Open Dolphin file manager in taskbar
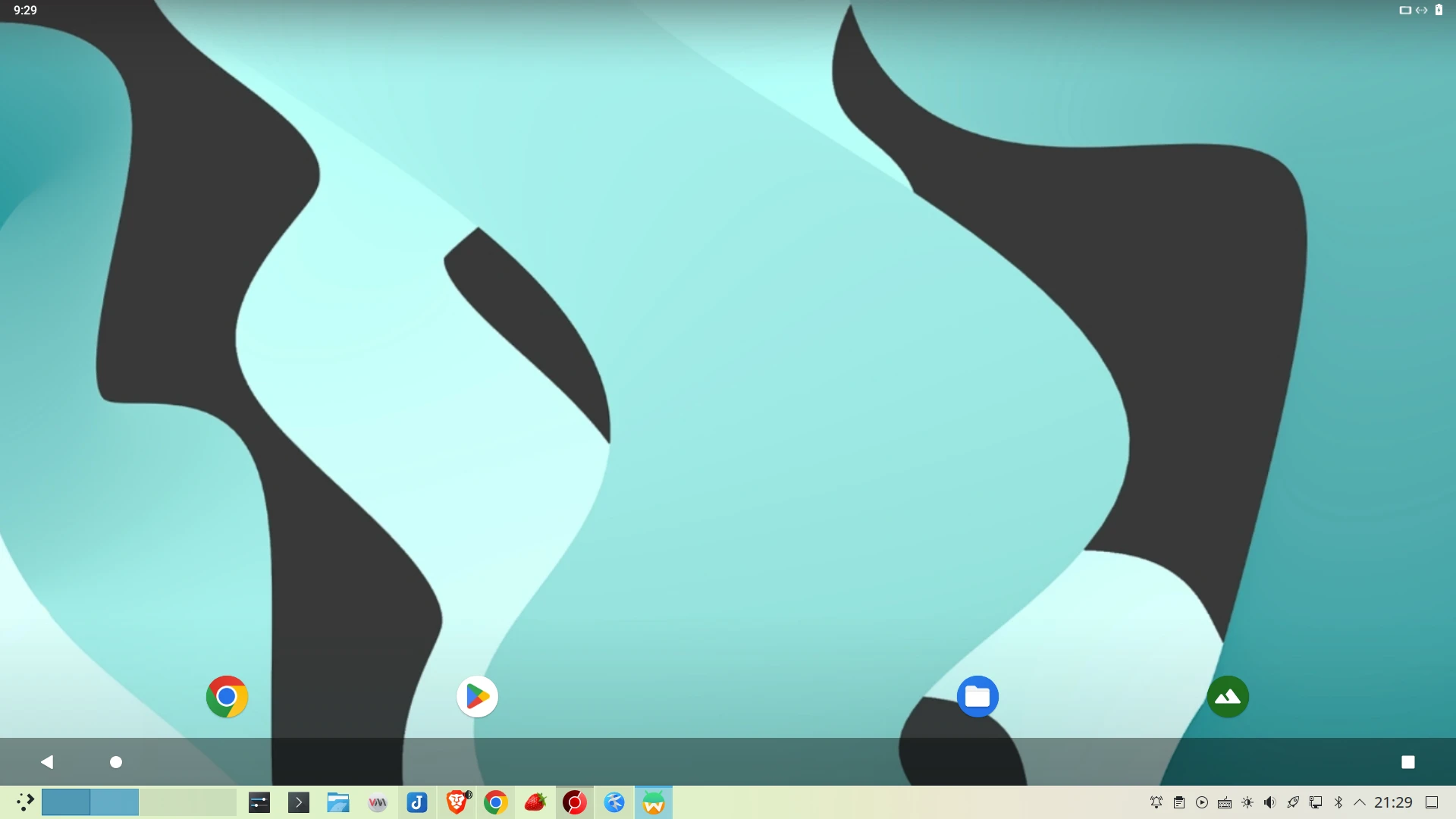Screen dimensions: 1456x819 (338, 802)
